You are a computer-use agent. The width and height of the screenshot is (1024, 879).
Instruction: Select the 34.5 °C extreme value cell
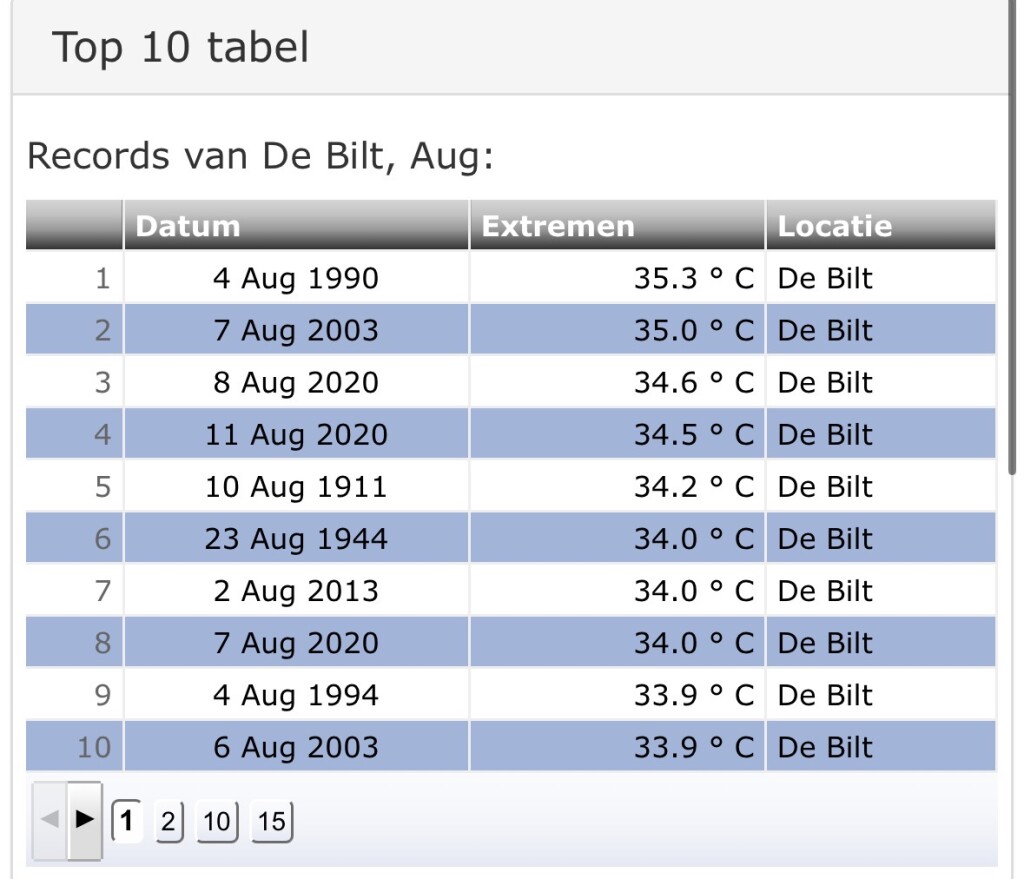click(617, 434)
